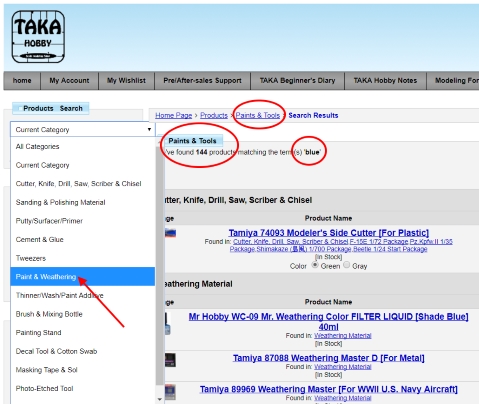The image size is (479, 404).
Task: Open Tamiya 89969 Weathering Master link
Action: click(x=329, y=389)
